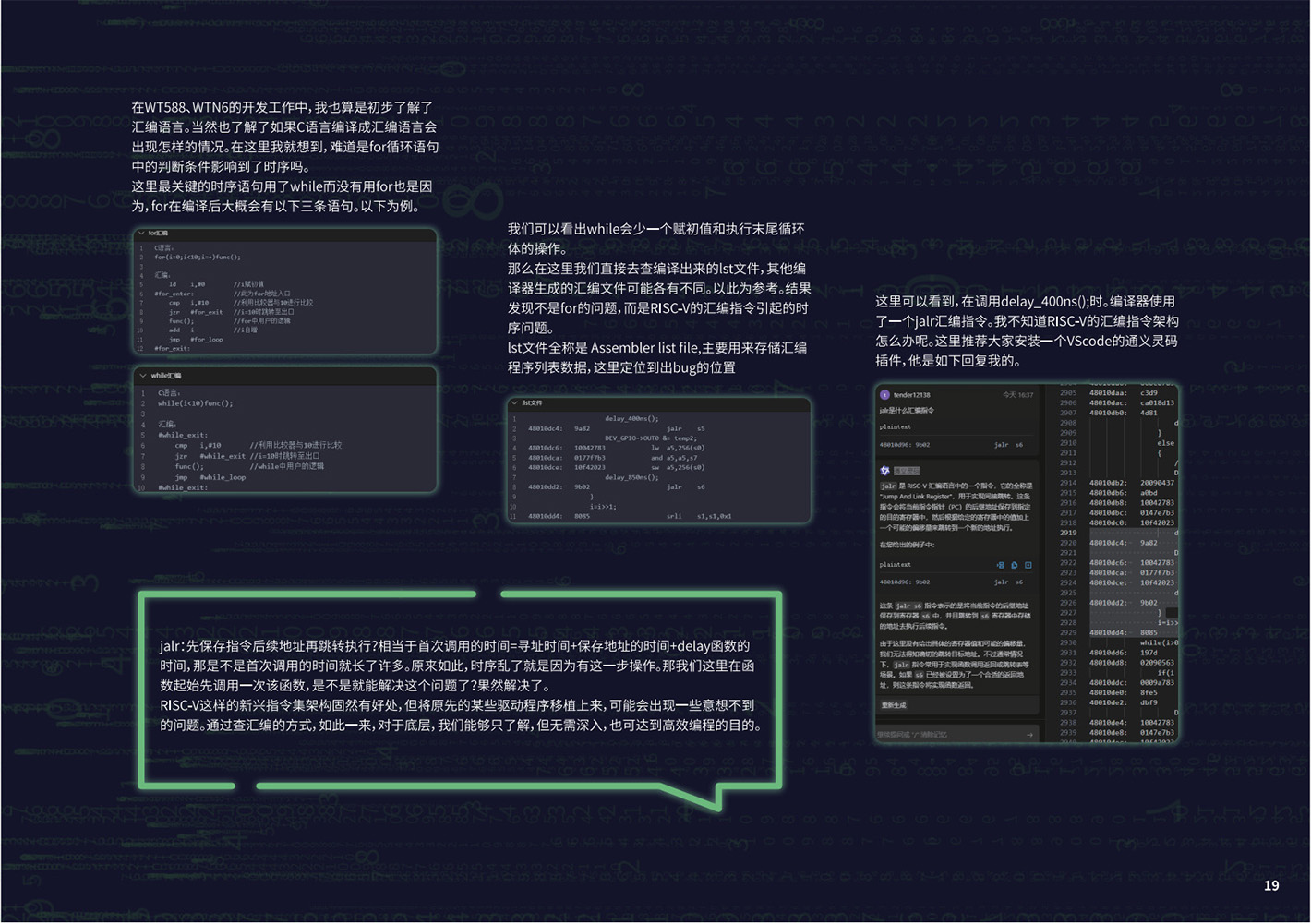Click delay_400ns(); in the lst block
Viewport: 1311px width, 924px height.
(x=632, y=419)
